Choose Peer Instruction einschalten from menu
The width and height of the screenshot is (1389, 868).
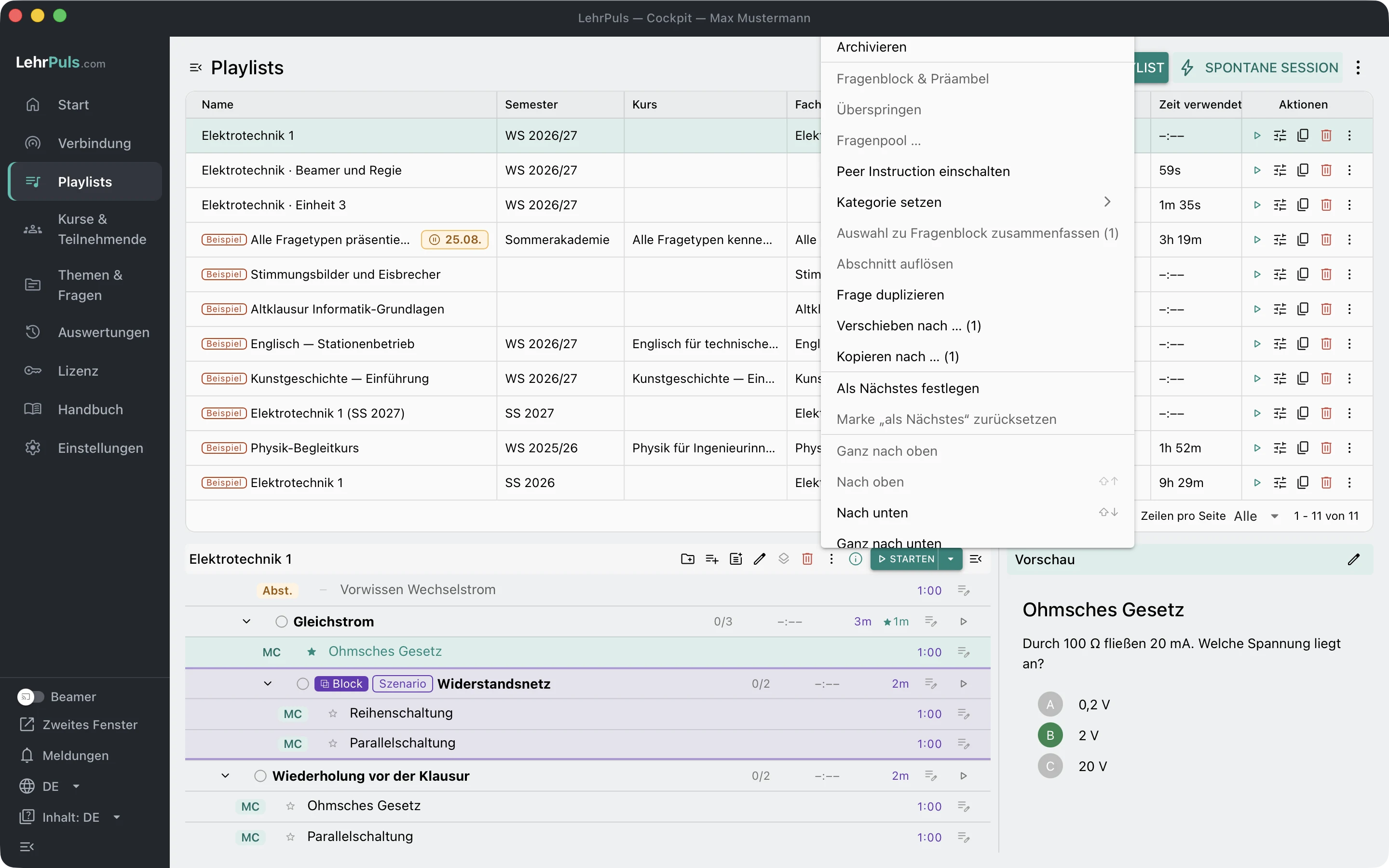[x=977, y=171]
